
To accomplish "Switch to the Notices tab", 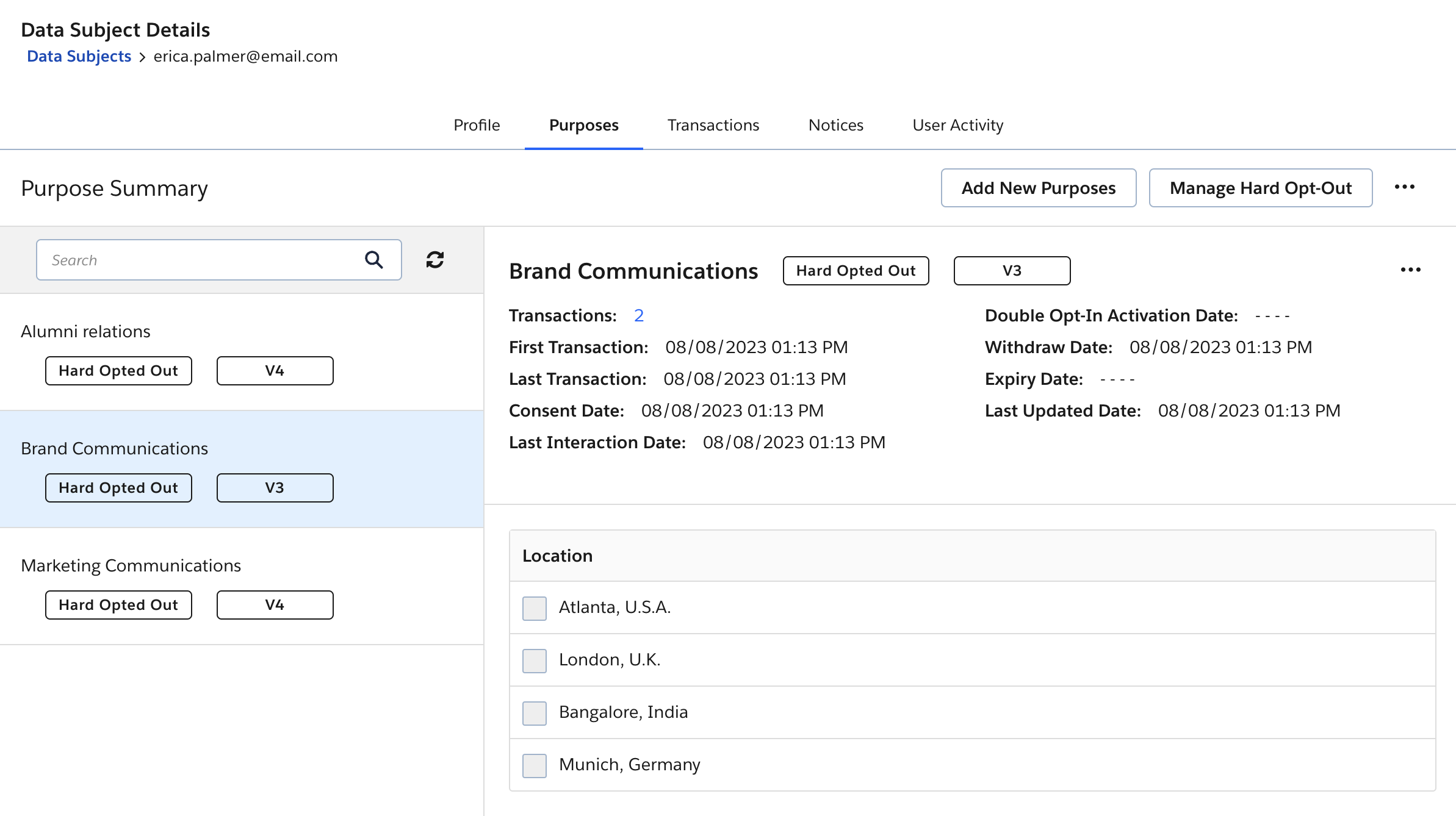I will point(835,125).
